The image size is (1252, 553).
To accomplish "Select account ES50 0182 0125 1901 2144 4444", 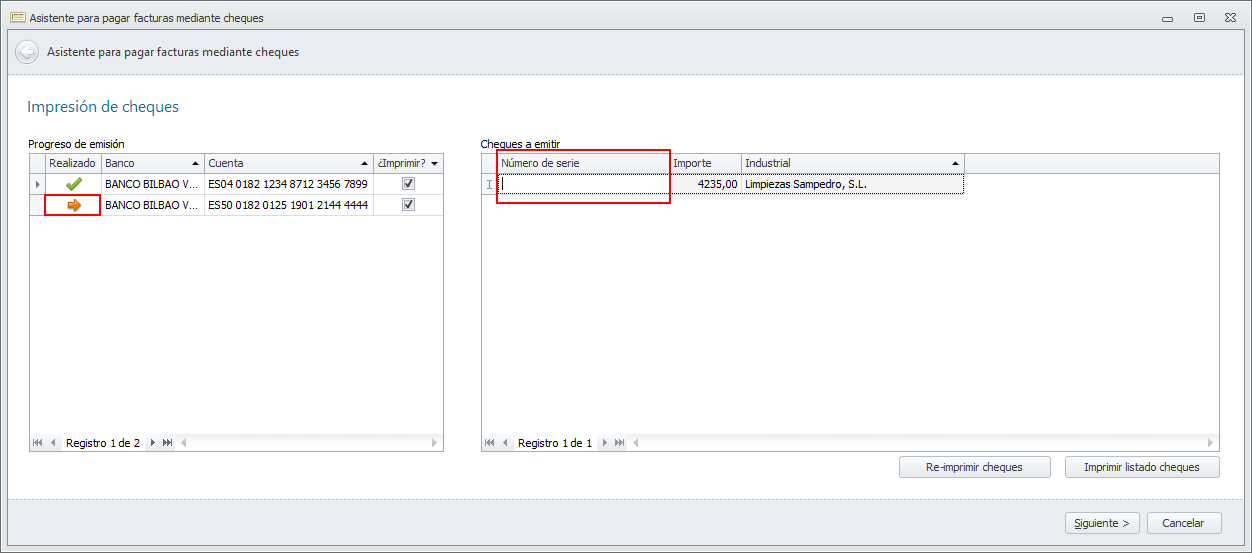I will (x=288, y=205).
